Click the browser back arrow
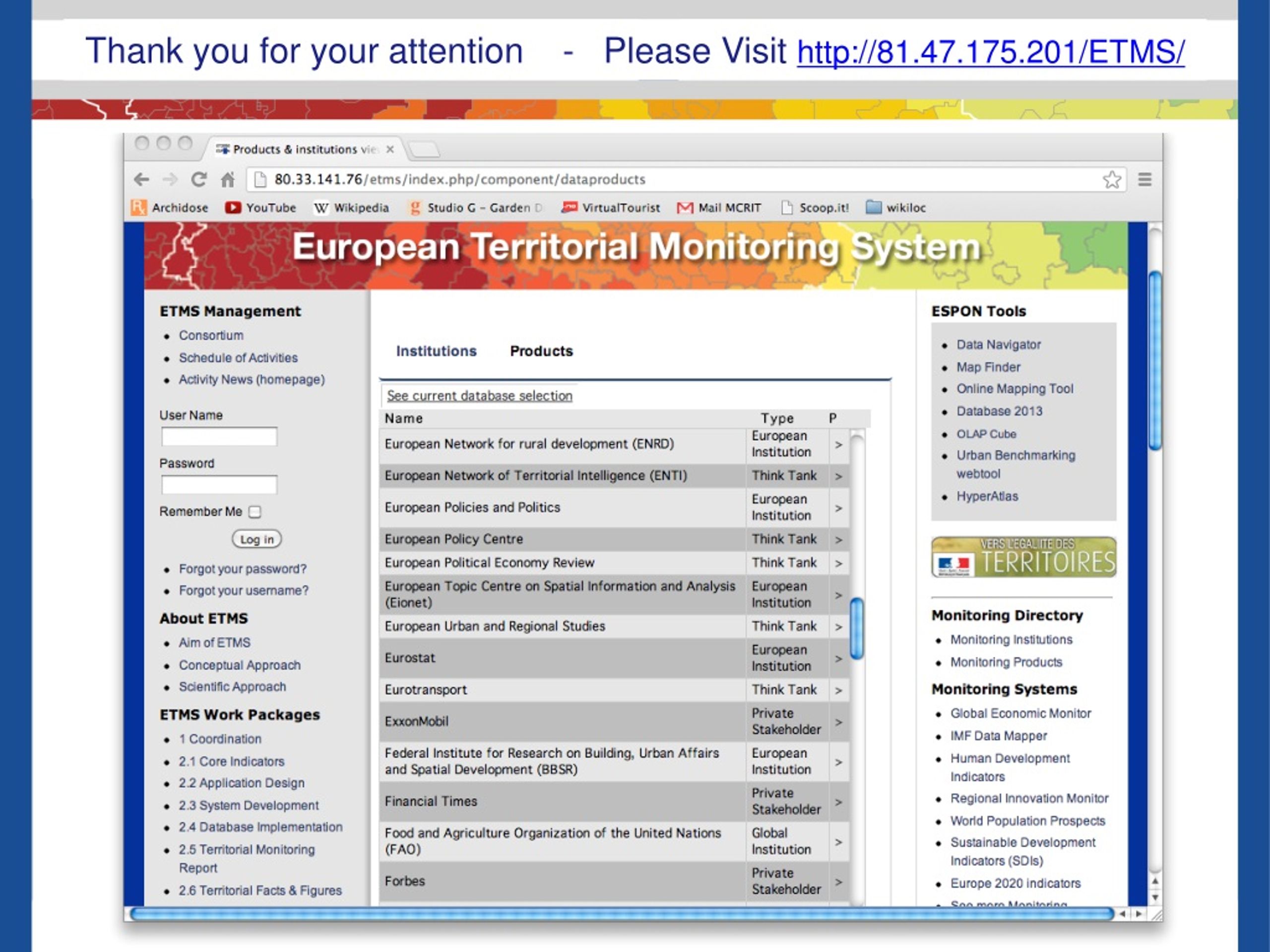The width and height of the screenshot is (1270, 952). pyautogui.click(x=141, y=179)
